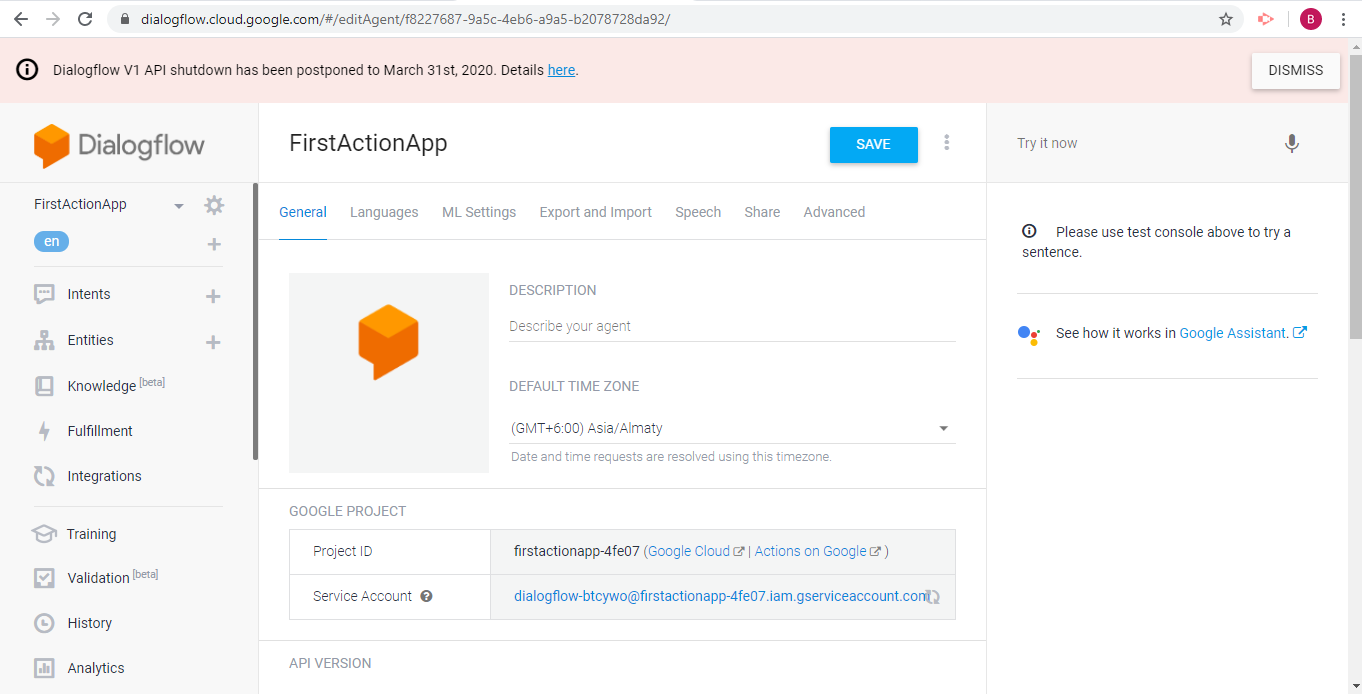The height and width of the screenshot is (694, 1362).
Task: Dismiss the V1 API shutdown banner
Action: 1295,70
